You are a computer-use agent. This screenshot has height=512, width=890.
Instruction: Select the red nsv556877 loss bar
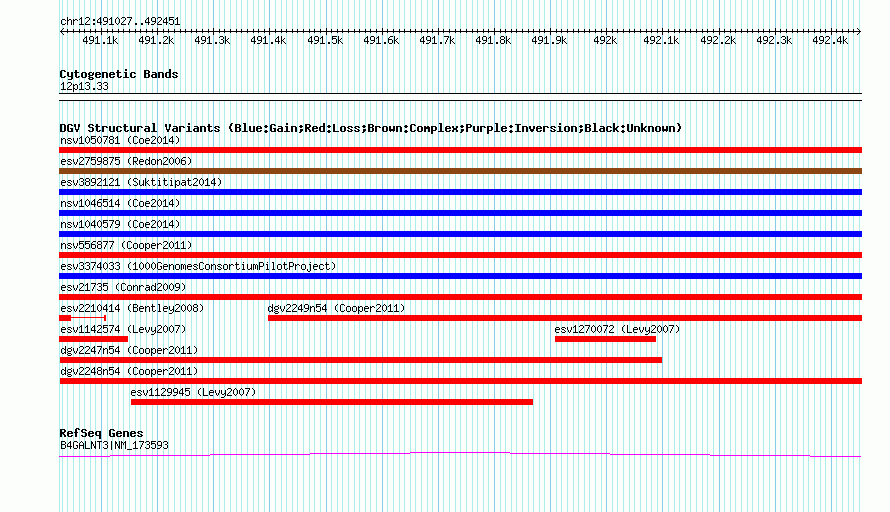(460, 255)
